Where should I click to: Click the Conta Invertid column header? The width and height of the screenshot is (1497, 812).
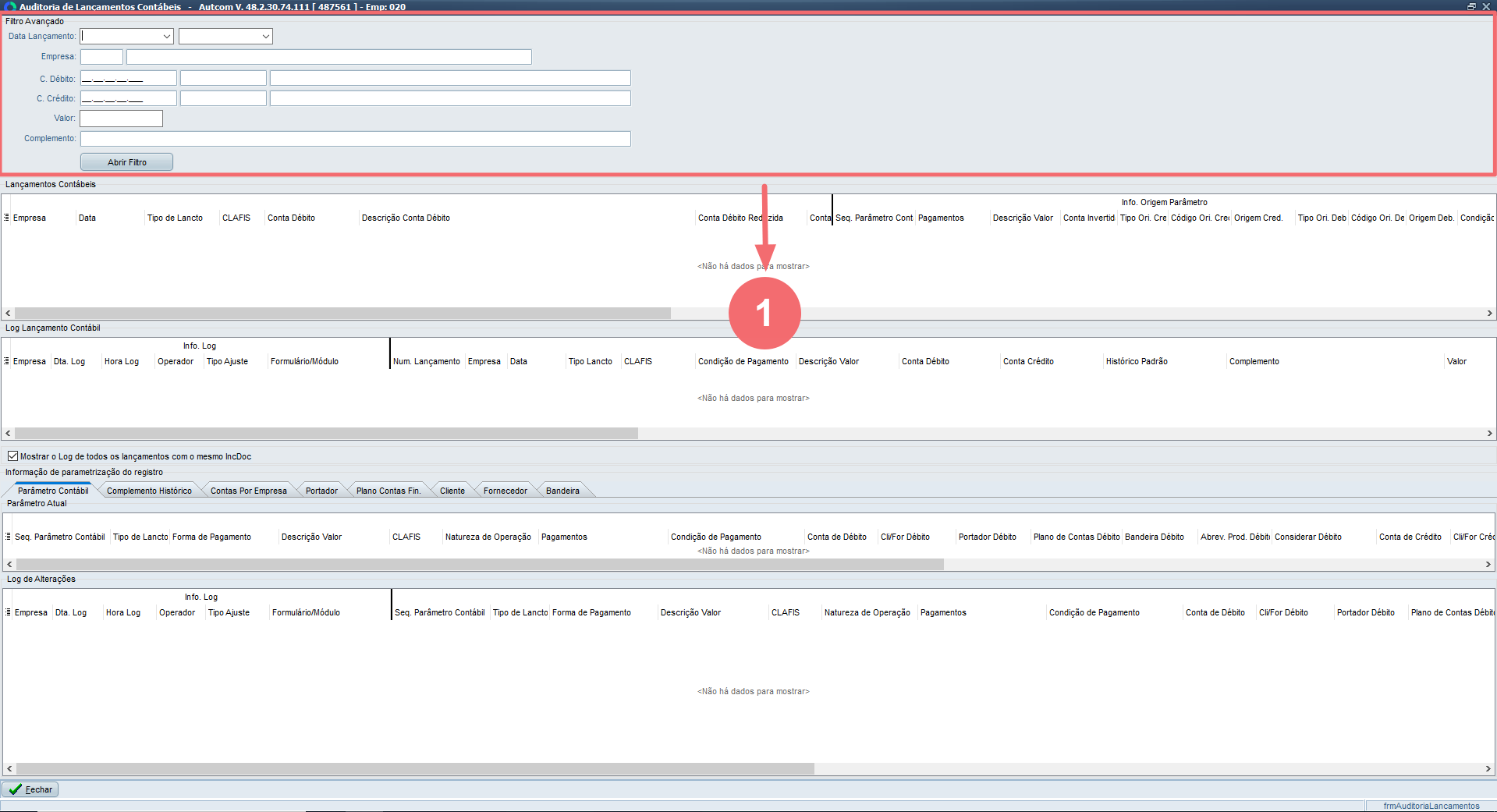click(1089, 218)
